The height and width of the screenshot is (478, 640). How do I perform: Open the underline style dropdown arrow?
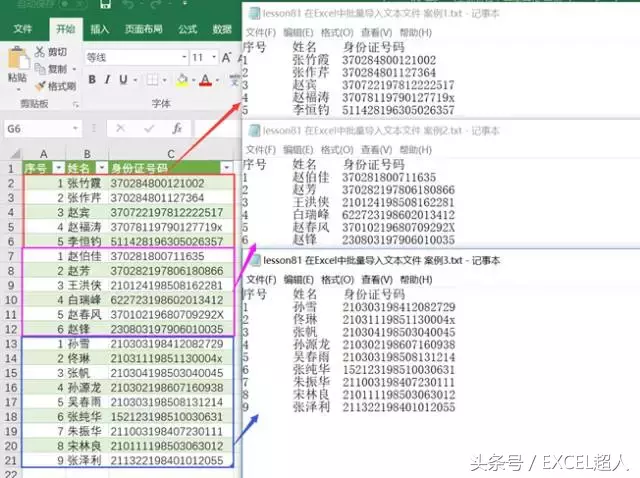pyautogui.click(x=135, y=80)
